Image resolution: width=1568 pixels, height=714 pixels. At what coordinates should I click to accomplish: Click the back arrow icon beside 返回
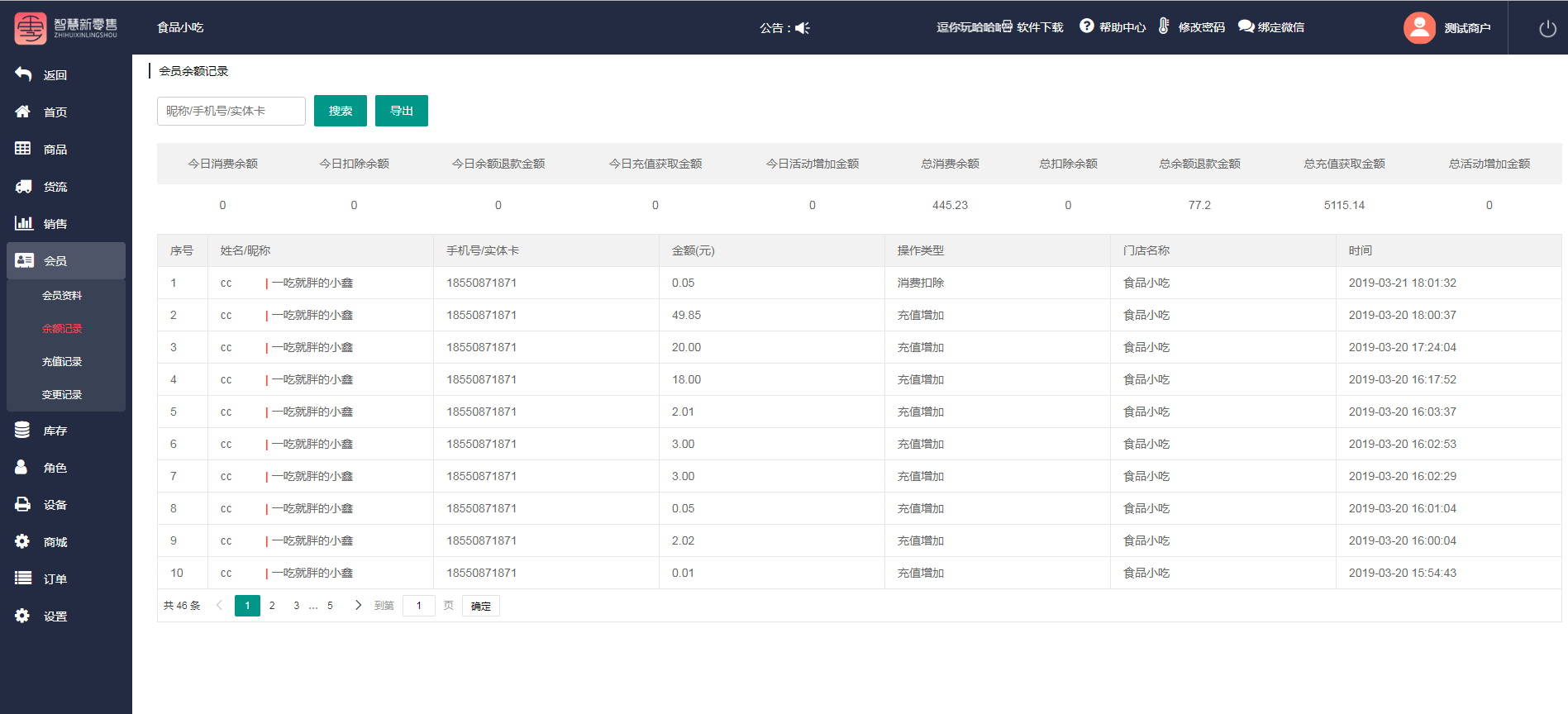pos(23,74)
